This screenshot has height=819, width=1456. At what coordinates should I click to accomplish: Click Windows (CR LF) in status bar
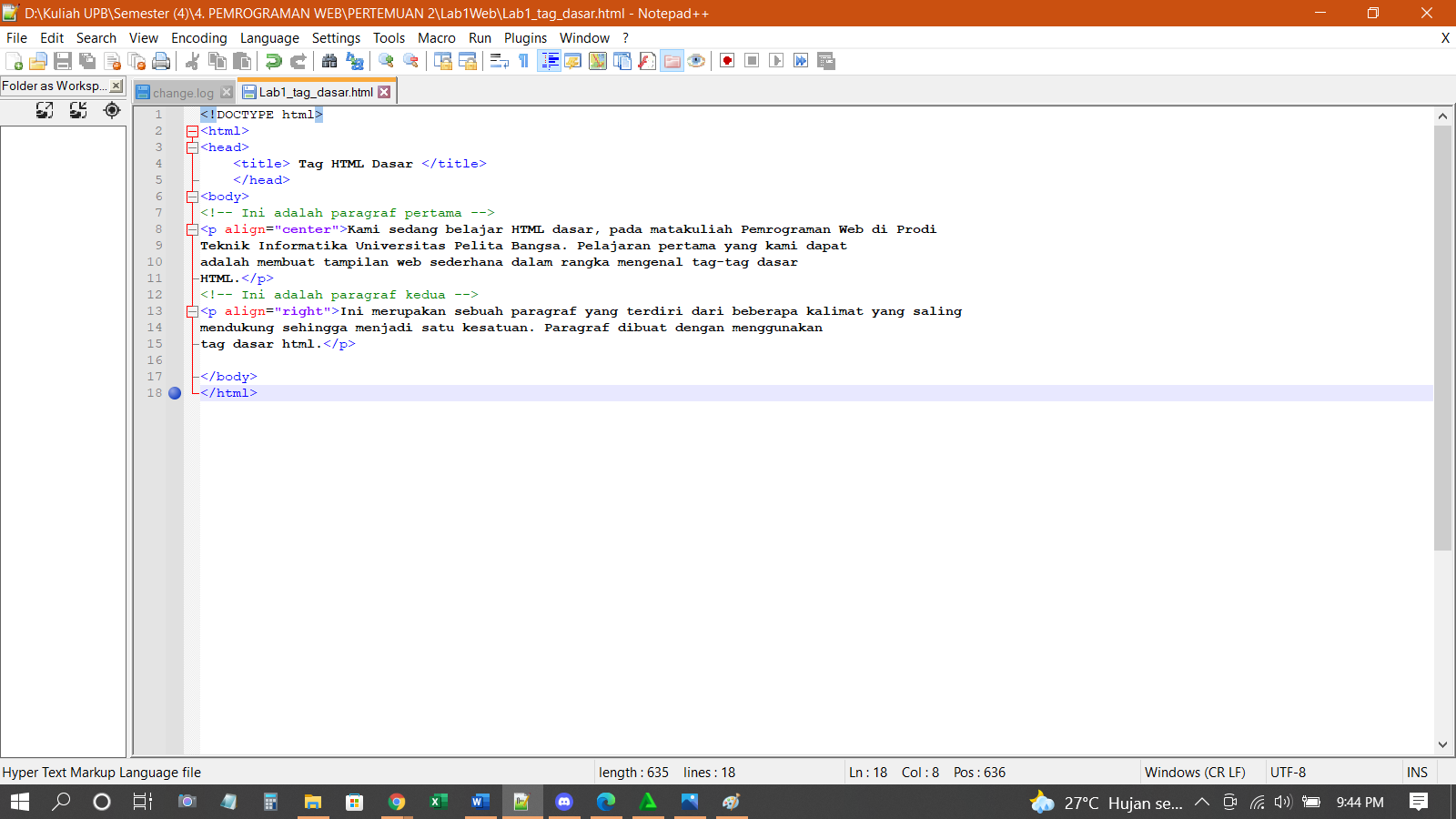point(1195,773)
